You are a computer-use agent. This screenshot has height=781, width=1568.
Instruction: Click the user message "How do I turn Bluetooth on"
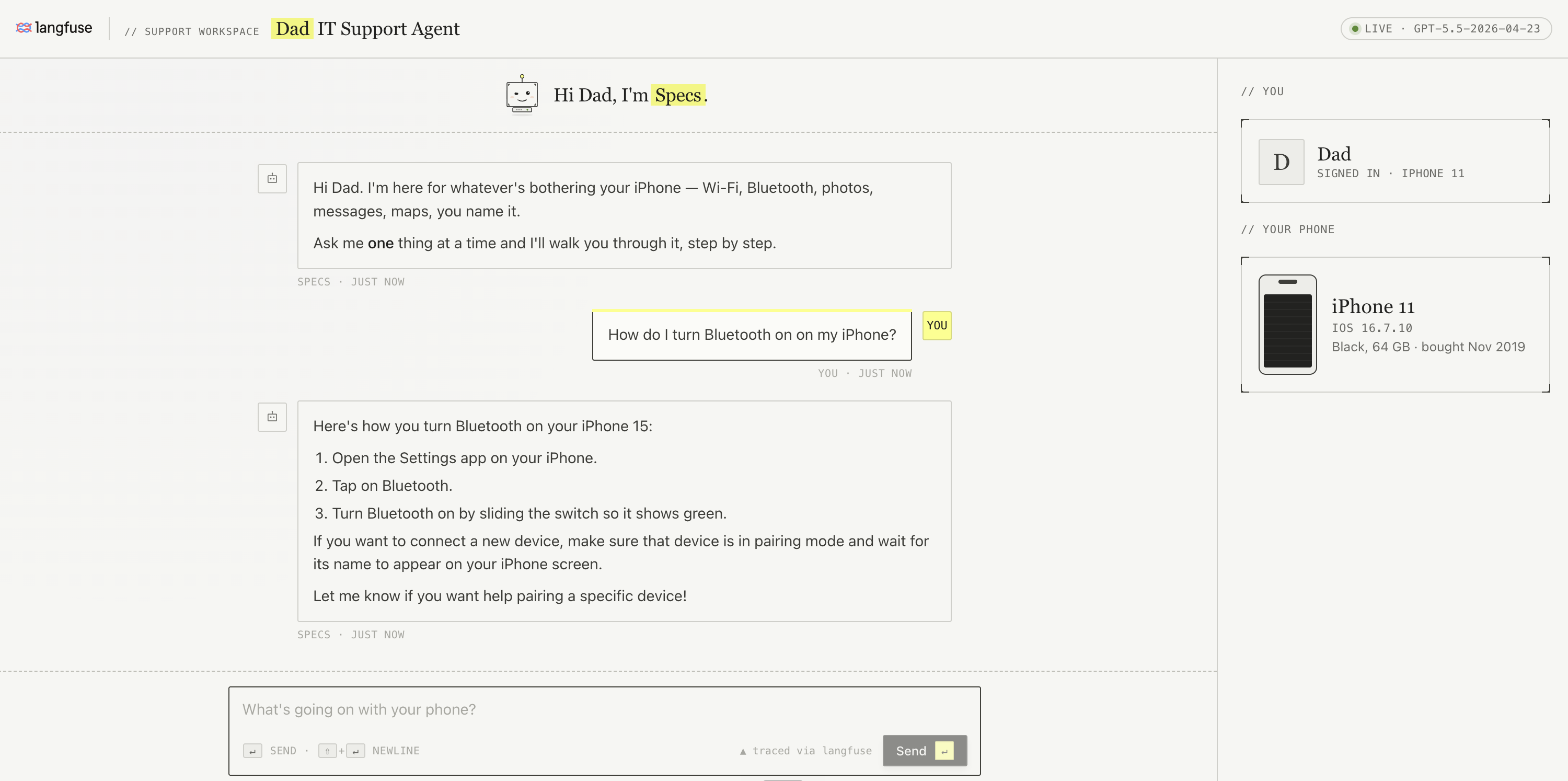[x=752, y=335]
